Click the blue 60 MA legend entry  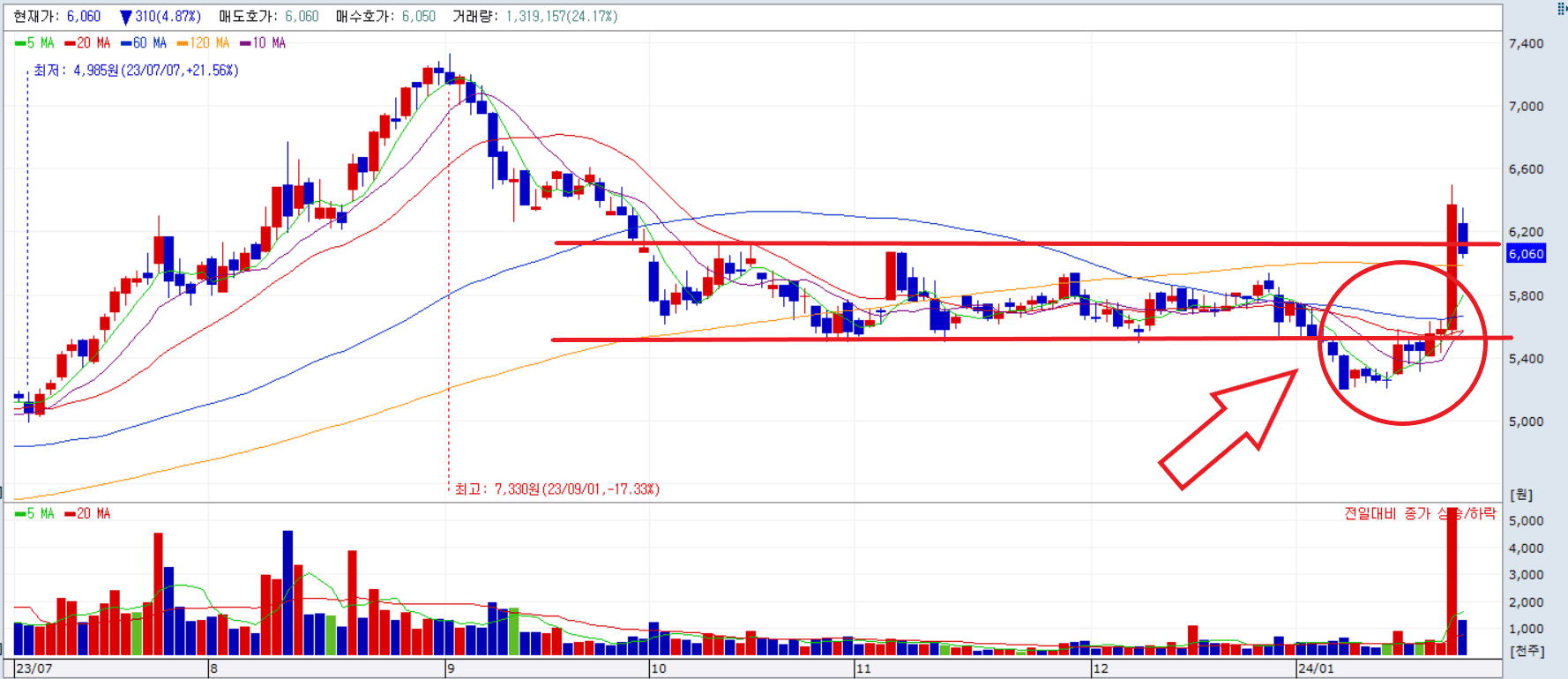(144, 43)
